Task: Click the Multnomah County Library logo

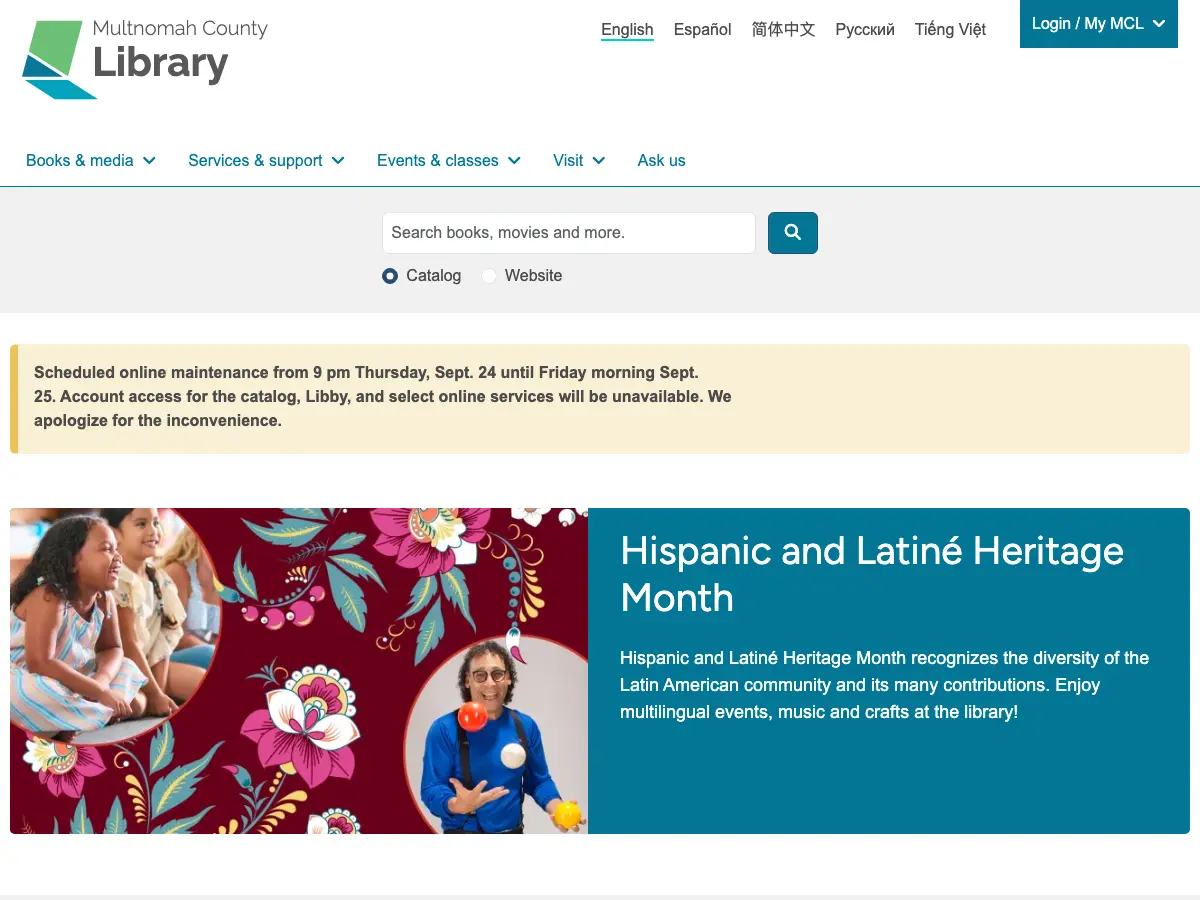Action: click(145, 59)
